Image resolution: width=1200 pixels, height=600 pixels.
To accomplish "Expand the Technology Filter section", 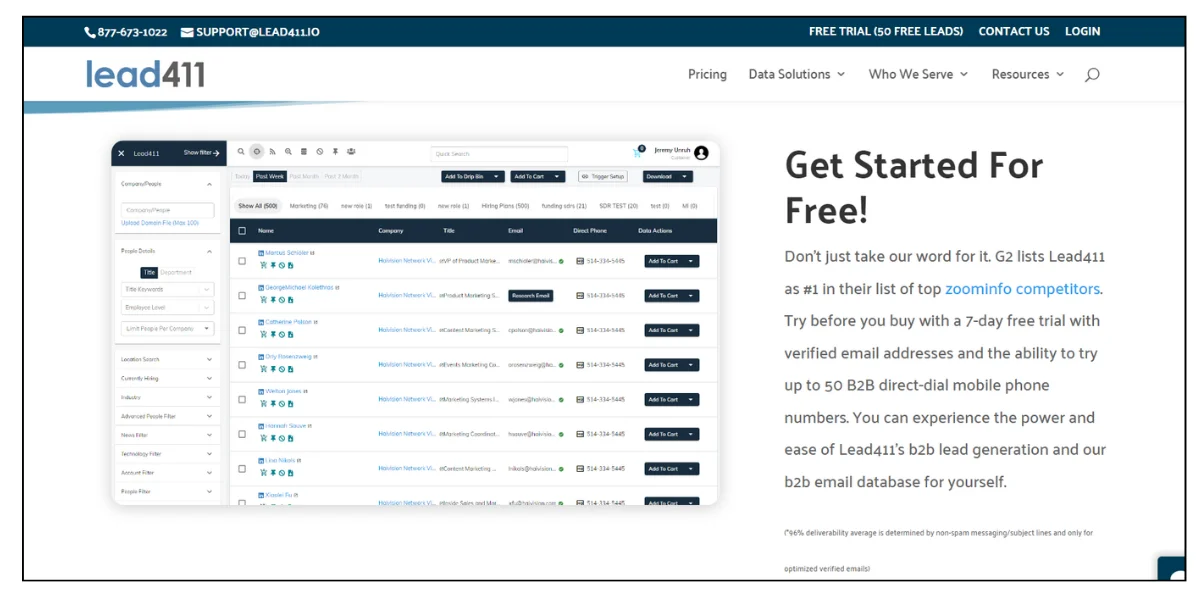I will [x=166, y=453].
